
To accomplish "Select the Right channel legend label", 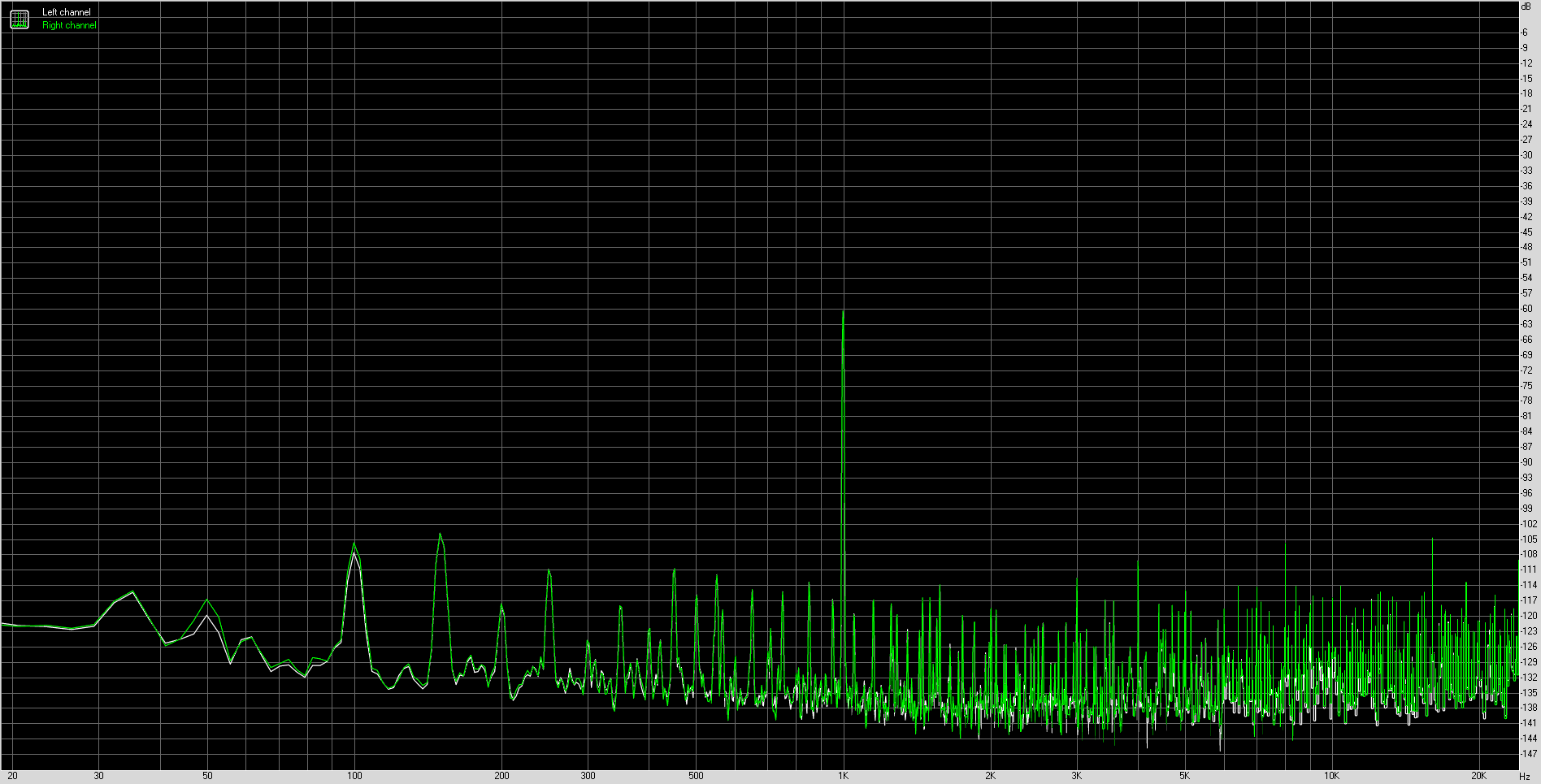I will (x=69, y=25).
